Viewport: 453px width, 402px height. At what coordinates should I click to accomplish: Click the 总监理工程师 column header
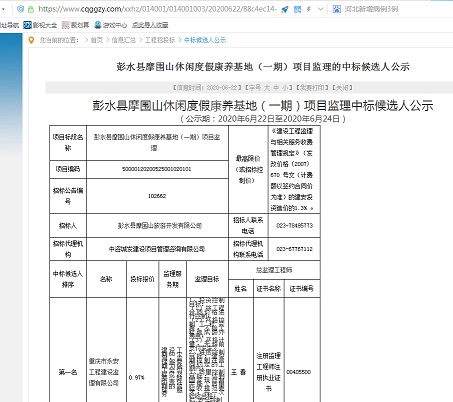point(274,270)
